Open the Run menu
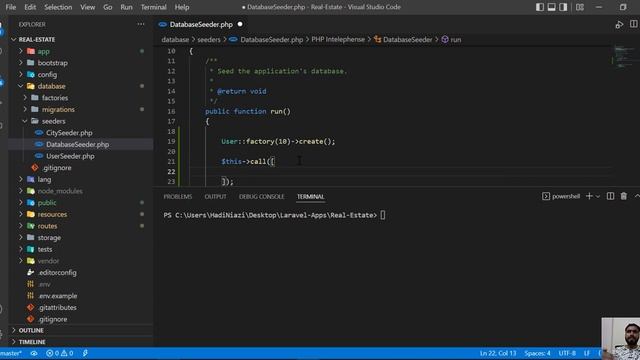 click(126, 7)
